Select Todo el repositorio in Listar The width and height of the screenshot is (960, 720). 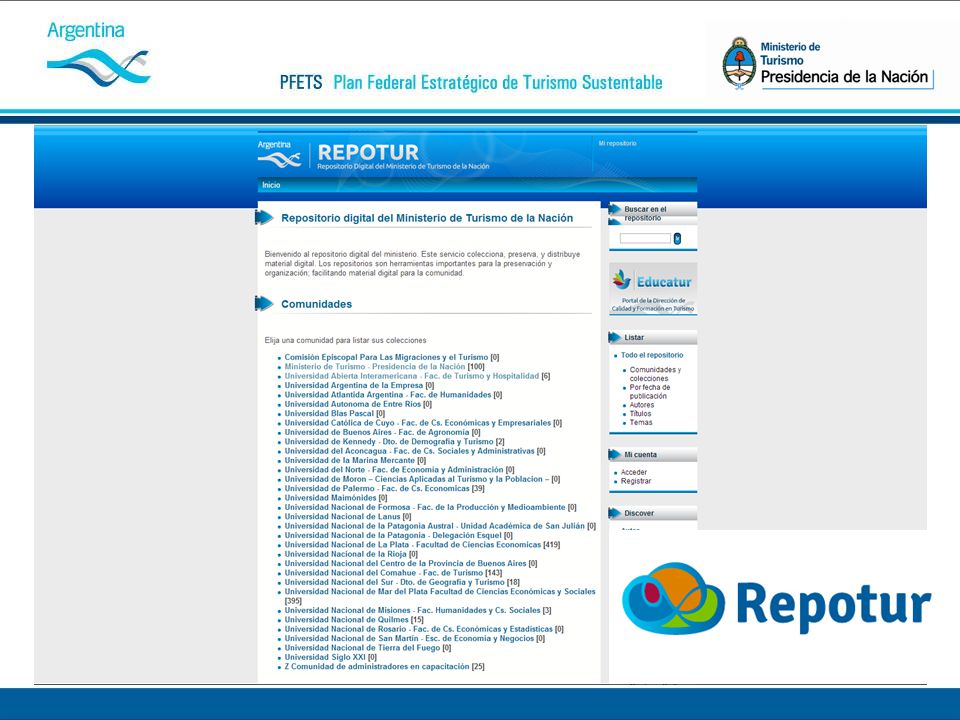652,355
